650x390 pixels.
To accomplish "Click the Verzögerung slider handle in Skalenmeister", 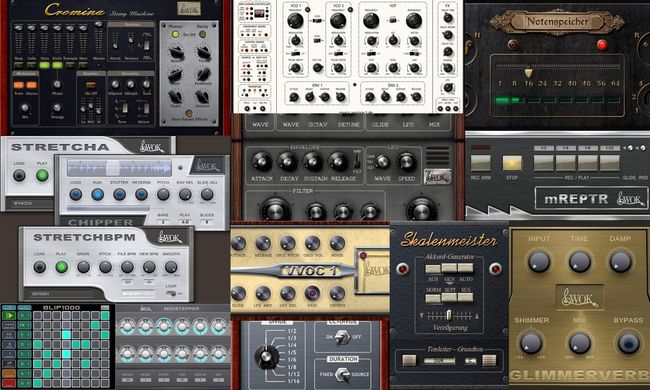I will click(449, 315).
